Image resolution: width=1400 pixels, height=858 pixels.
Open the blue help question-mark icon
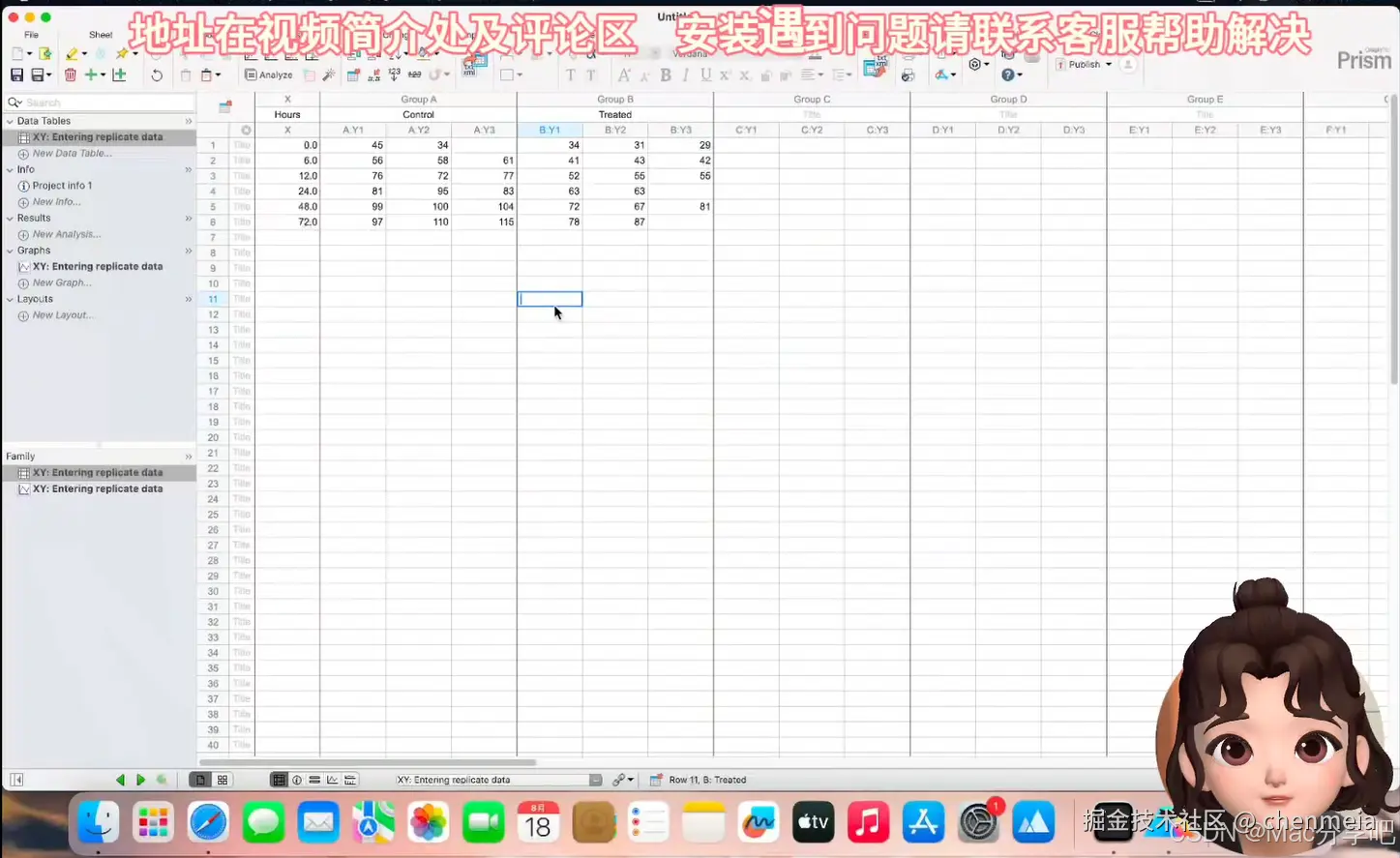click(1007, 74)
